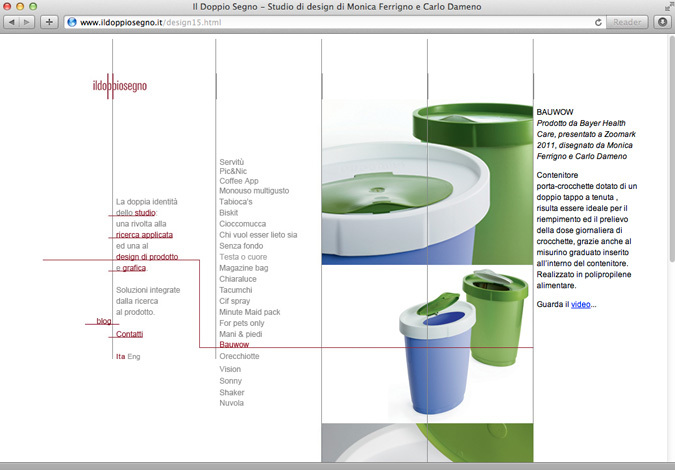Click the vertical page scrollbar

pyautogui.click(x=670, y=250)
